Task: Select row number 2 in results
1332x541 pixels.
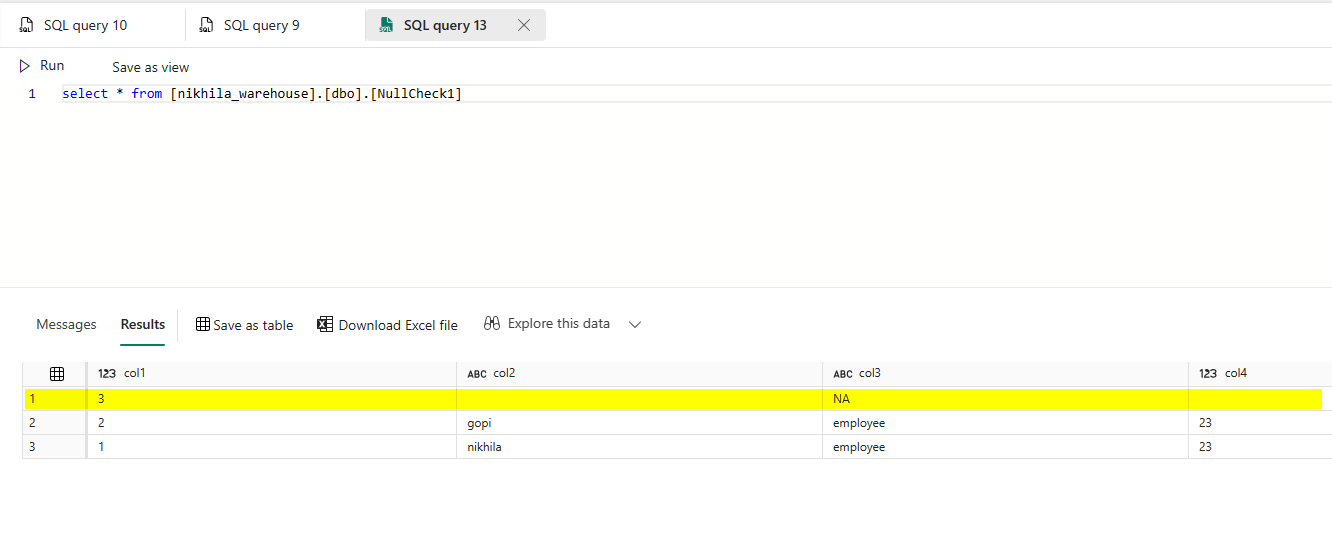Action: tap(54, 423)
